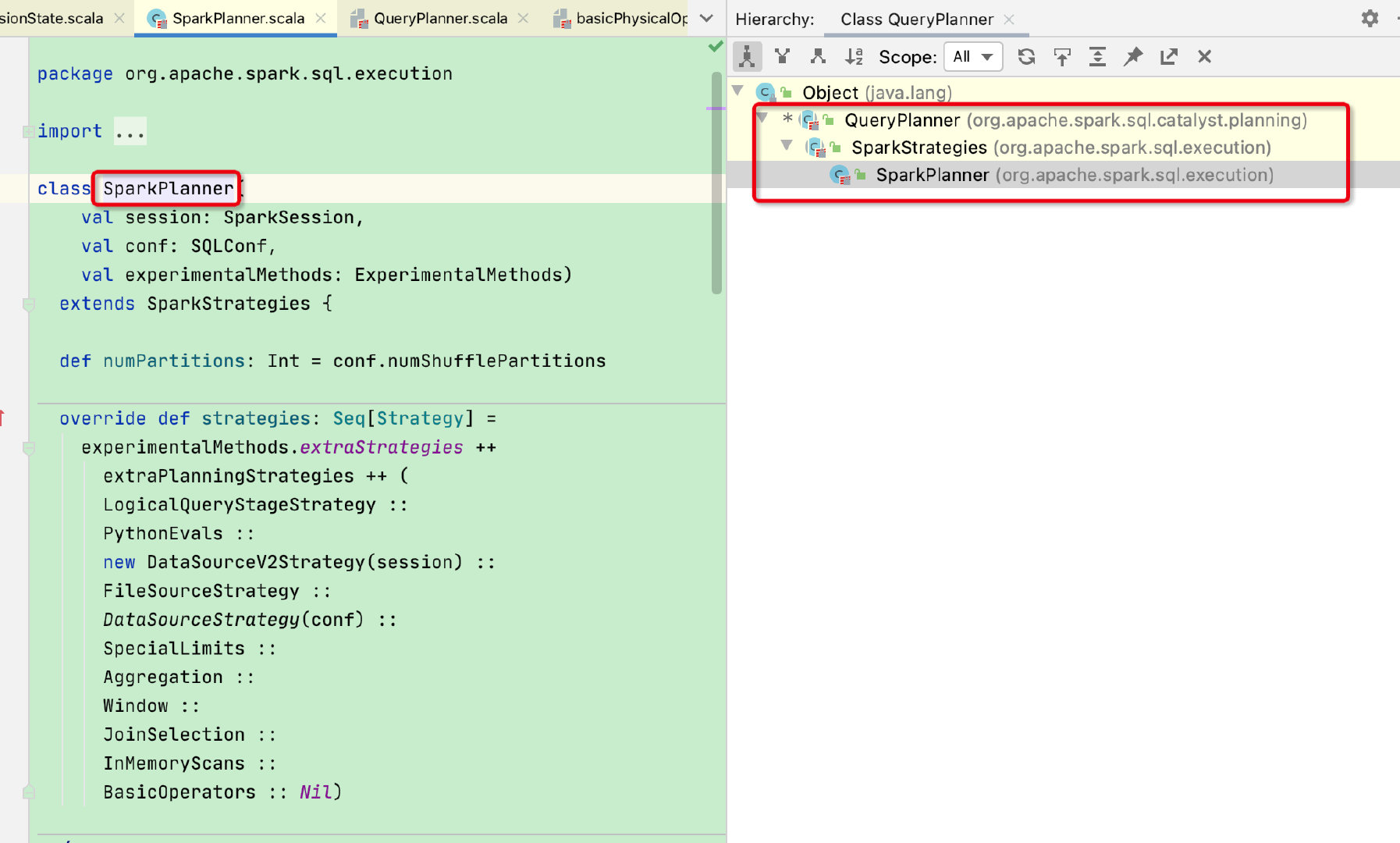Click JoinSelection in strategies list
This screenshot has width=1400, height=843.
[174, 735]
